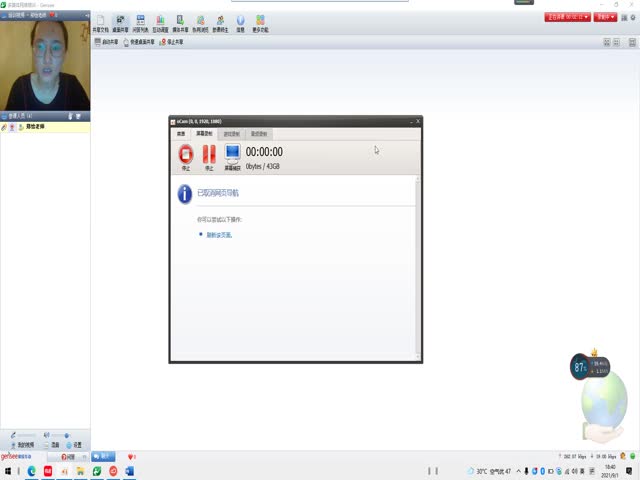
Task: Click the Refresh page (刷新该页面) link
Action: click(220, 235)
